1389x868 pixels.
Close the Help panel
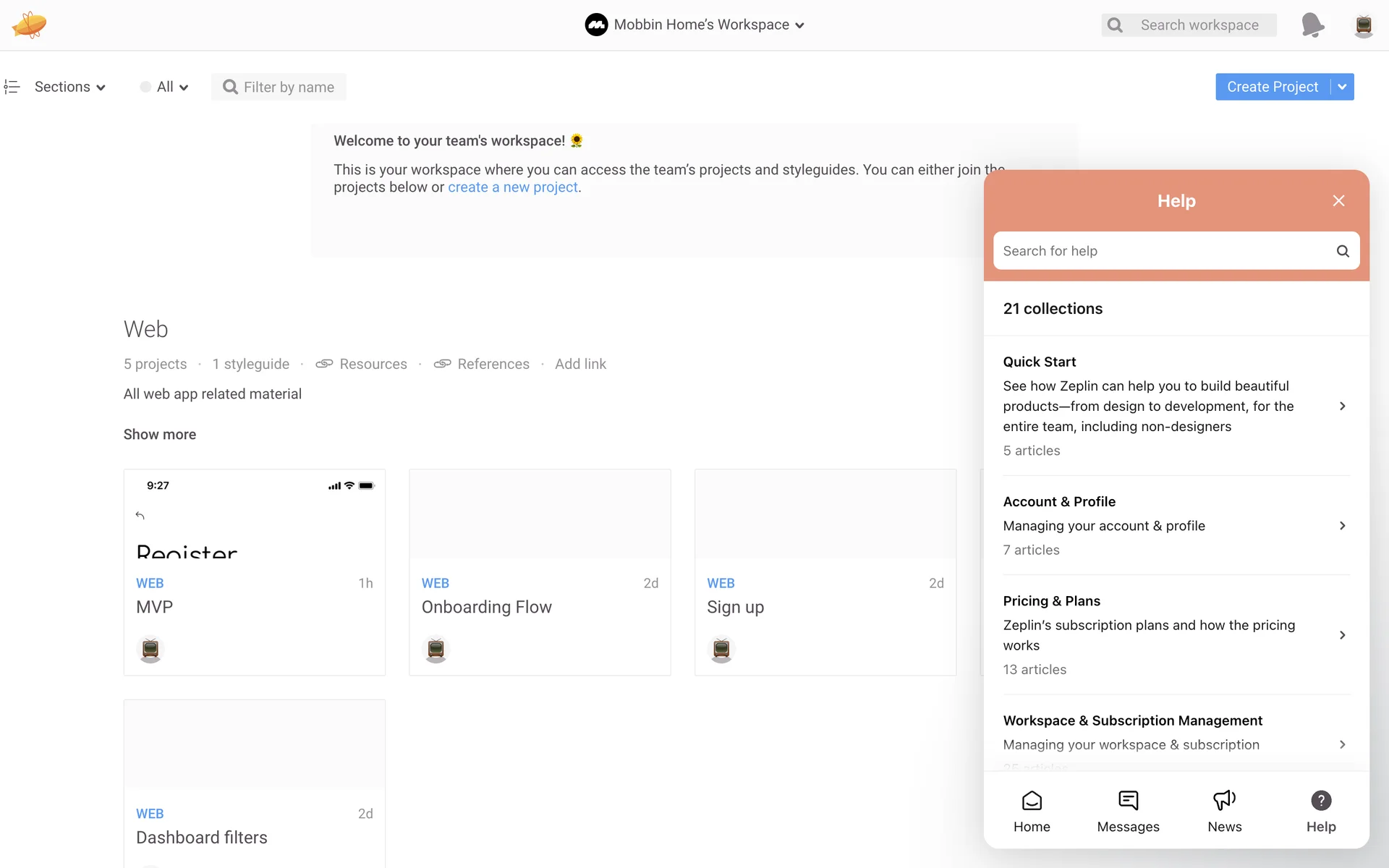tap(1338, 201)
